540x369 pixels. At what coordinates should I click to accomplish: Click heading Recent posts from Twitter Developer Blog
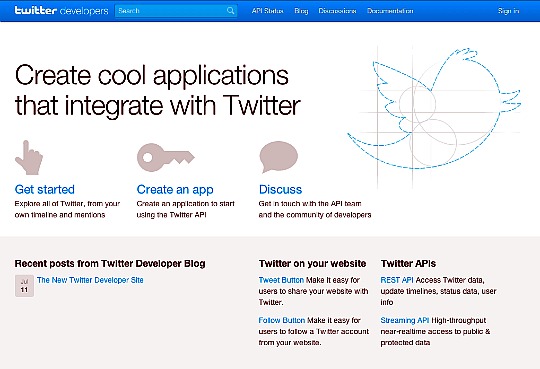[x=110, y=264]
